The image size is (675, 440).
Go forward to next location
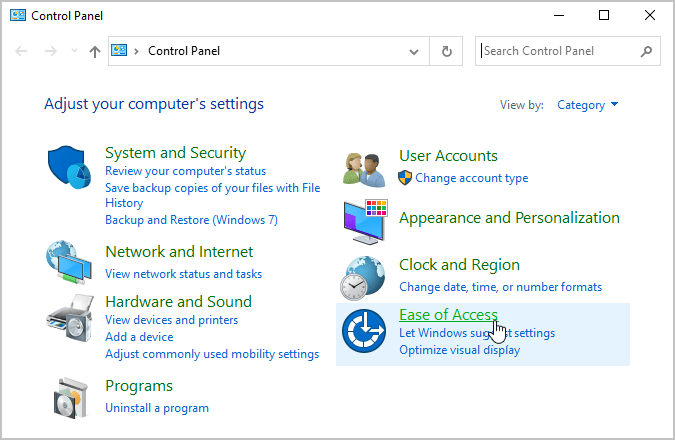tap(51, 51)
